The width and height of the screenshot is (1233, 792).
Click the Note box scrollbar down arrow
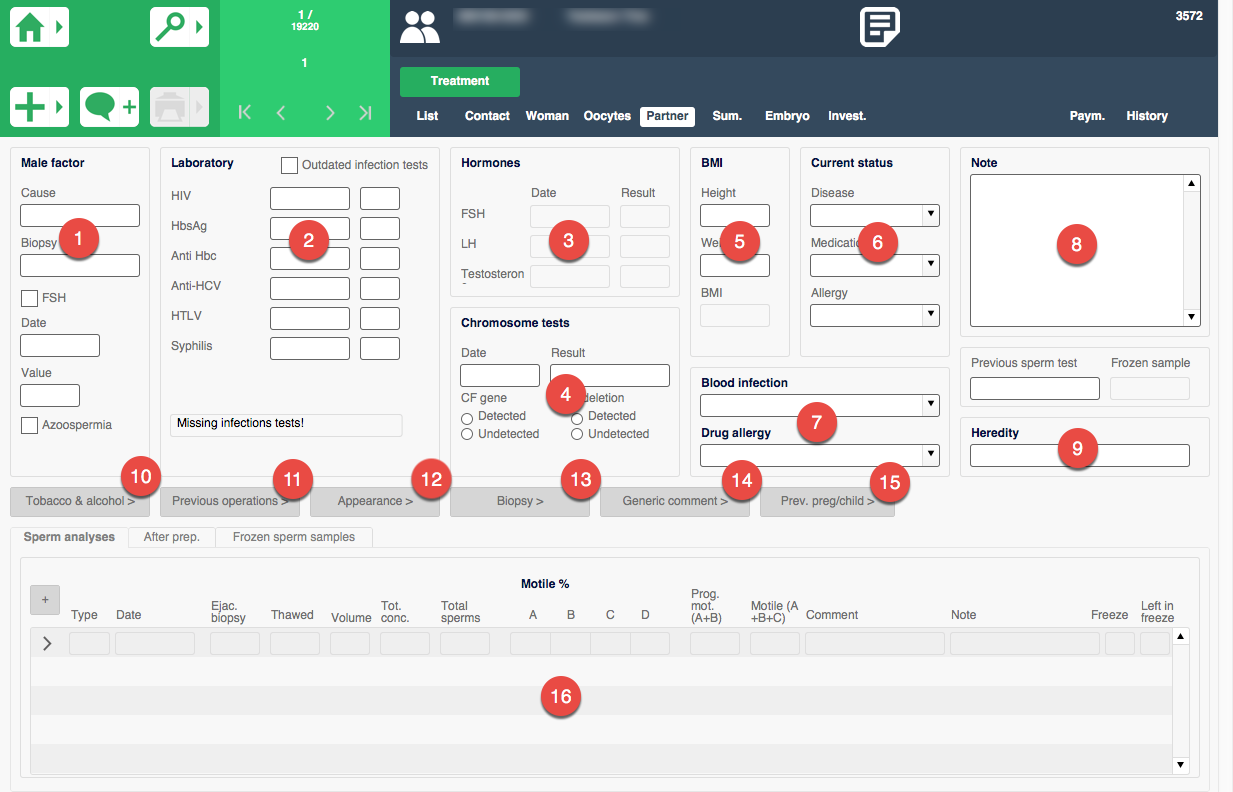tap(1191, 317)
